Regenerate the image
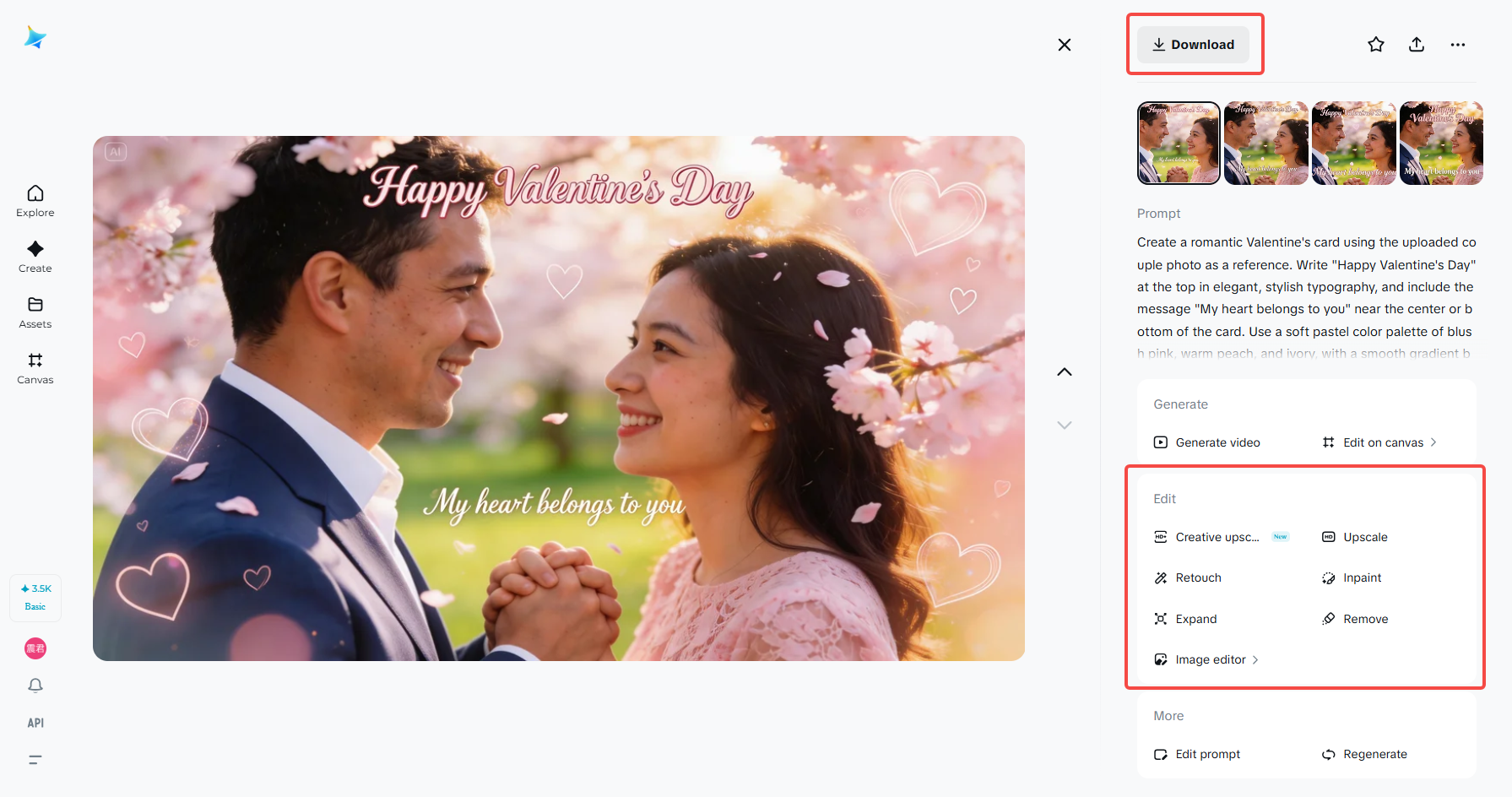Image resolution: width=1512 pixels, height=797 pixels. click(x=1364, y=754)
